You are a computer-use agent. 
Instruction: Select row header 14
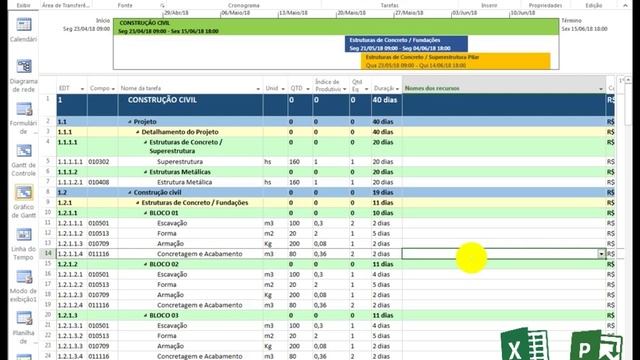(48, 254)
